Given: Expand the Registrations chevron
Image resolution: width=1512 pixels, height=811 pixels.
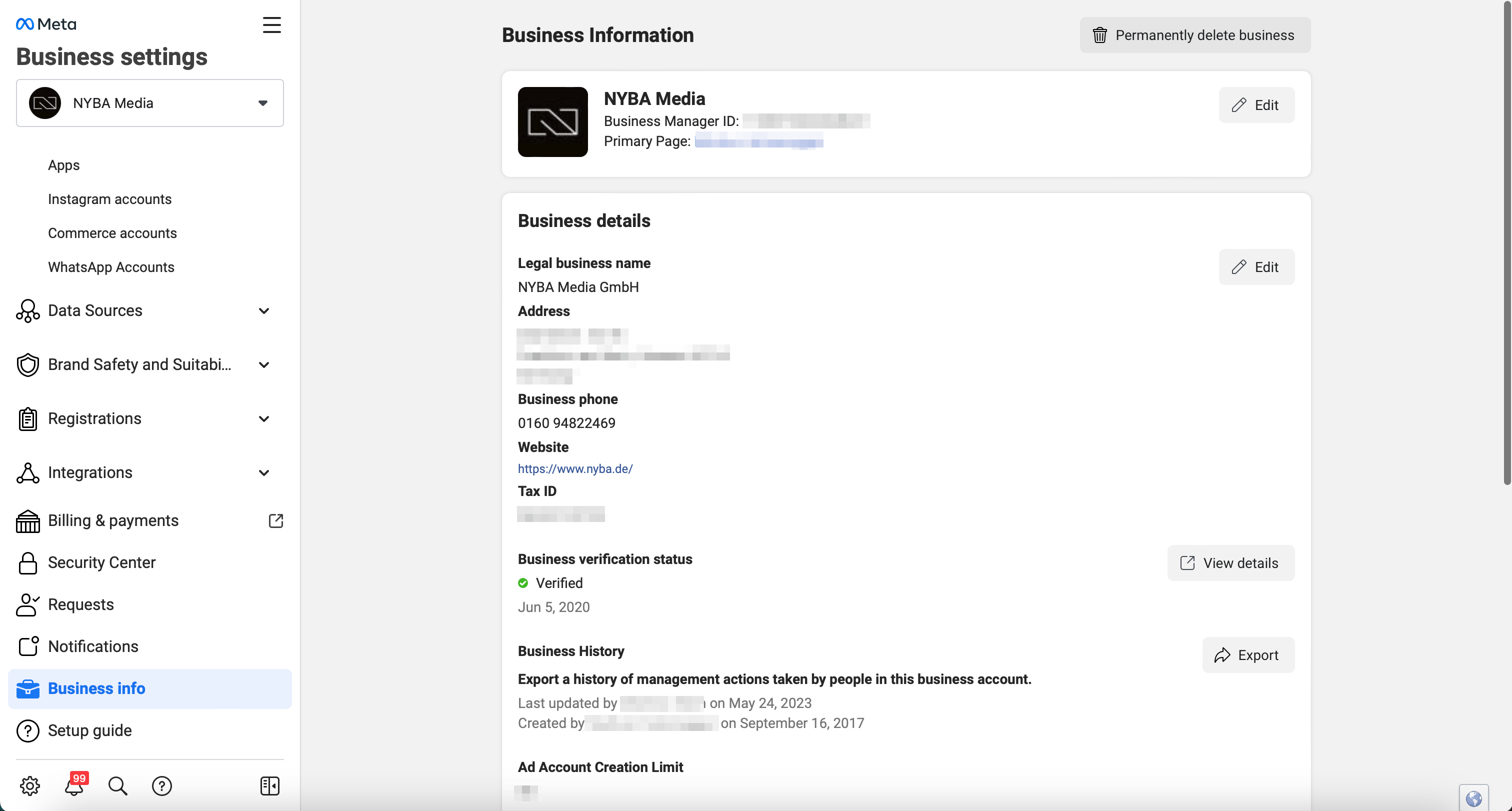Looking at the screenshot, I should (264, 419).
